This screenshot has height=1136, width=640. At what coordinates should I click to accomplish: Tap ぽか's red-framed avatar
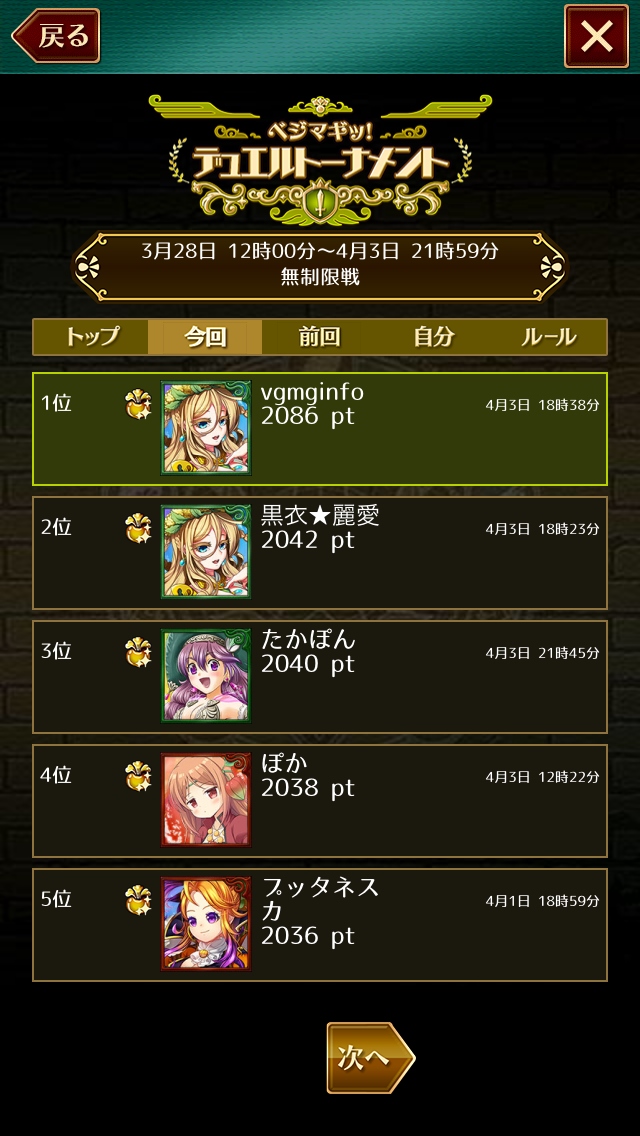206,800
